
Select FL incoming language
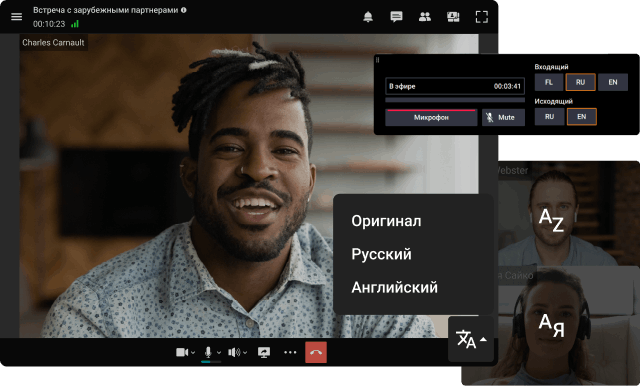tap(549, 82)
